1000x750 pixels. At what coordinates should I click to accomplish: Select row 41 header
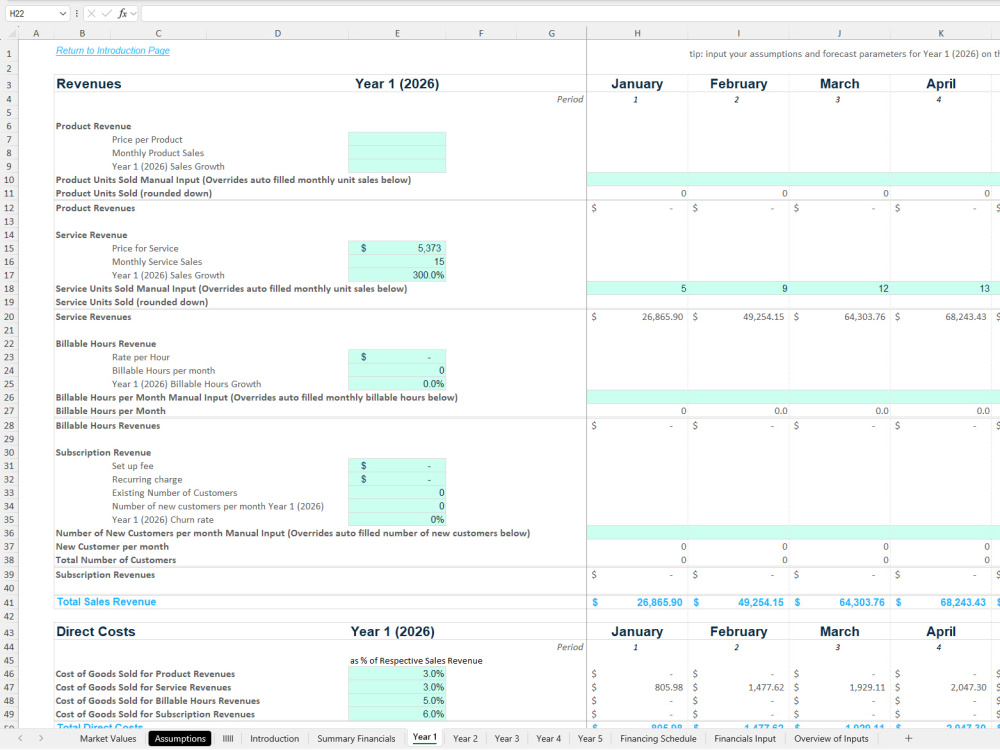[9, 602]
